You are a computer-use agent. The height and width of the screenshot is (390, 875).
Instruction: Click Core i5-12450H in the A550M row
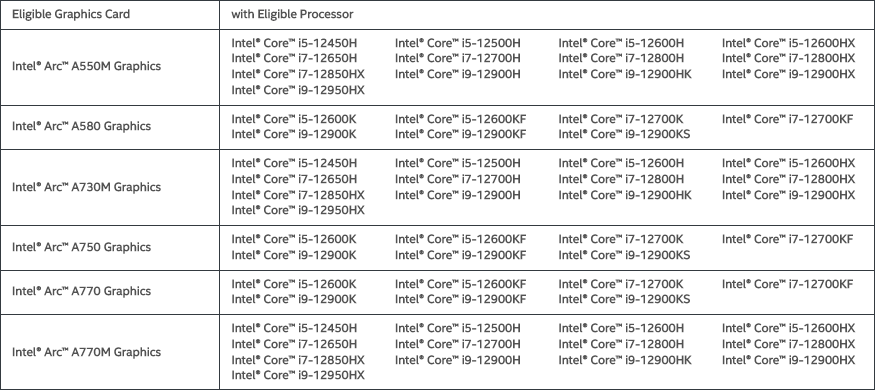[294, 42]
